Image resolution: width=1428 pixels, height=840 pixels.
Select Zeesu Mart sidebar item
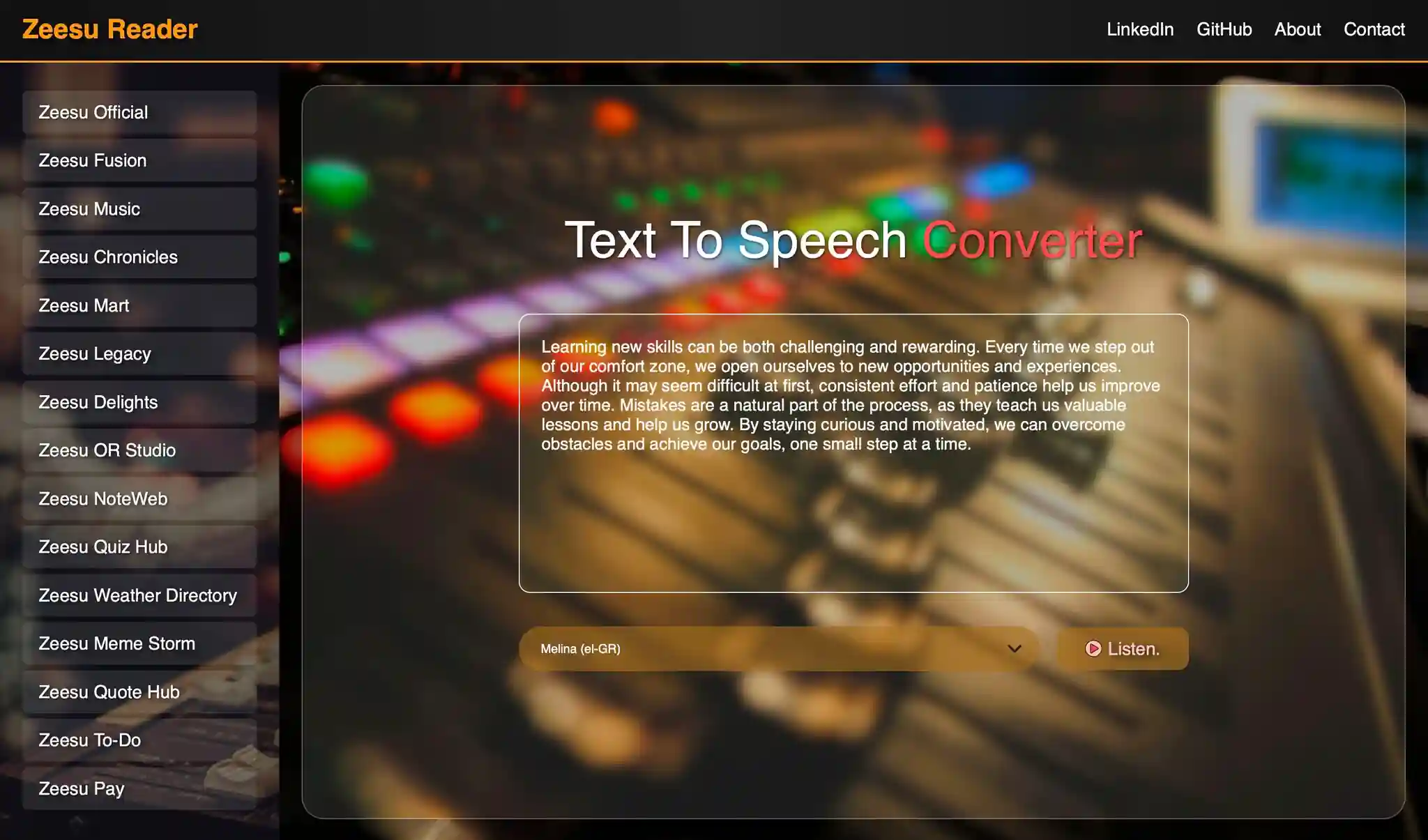click(x=139, y=305)
